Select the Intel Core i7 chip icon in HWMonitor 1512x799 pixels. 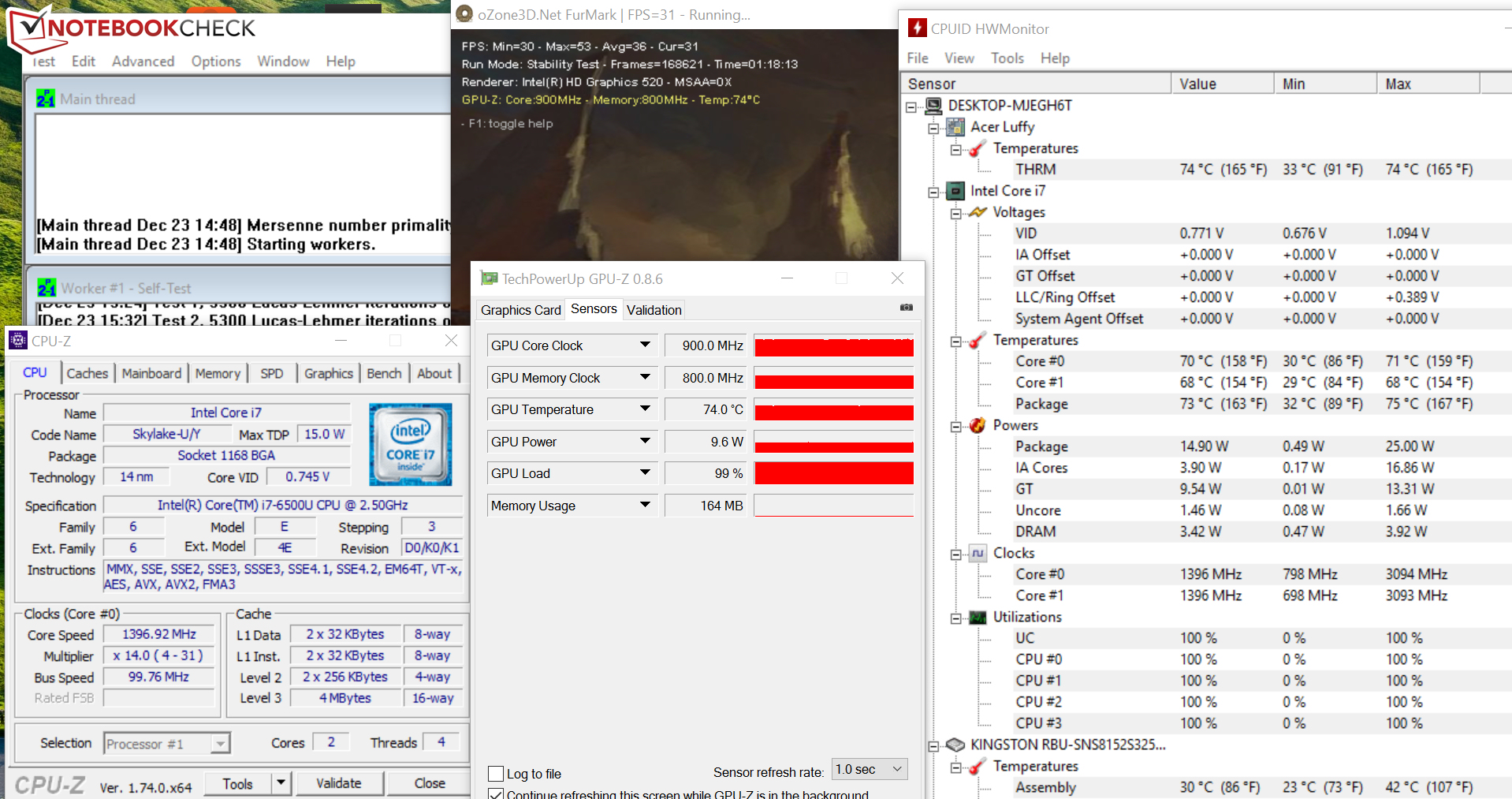click(x=955, y=191)
